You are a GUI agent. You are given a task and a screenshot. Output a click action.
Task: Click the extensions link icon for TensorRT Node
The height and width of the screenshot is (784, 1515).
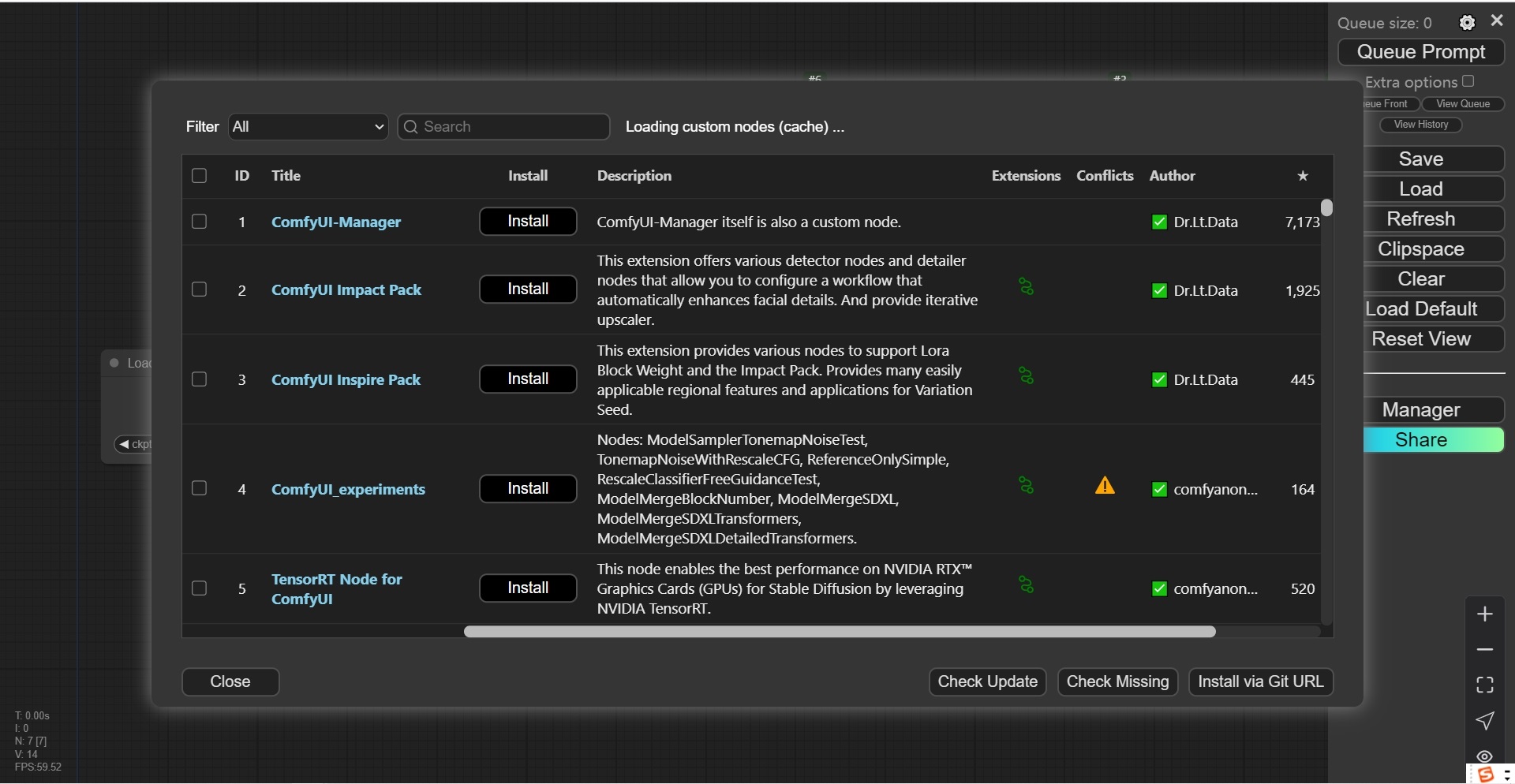[1026, 585]
